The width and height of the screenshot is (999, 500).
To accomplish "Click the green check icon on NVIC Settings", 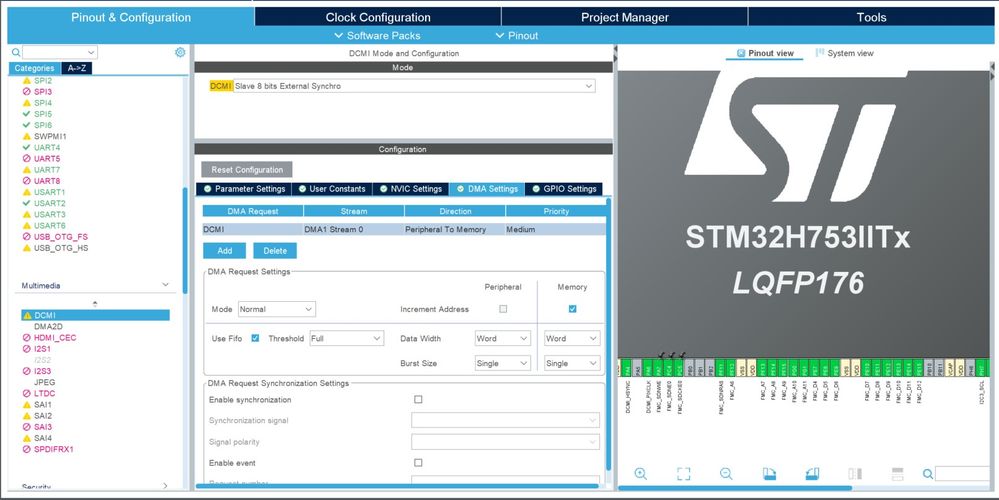I will (384, 189).
